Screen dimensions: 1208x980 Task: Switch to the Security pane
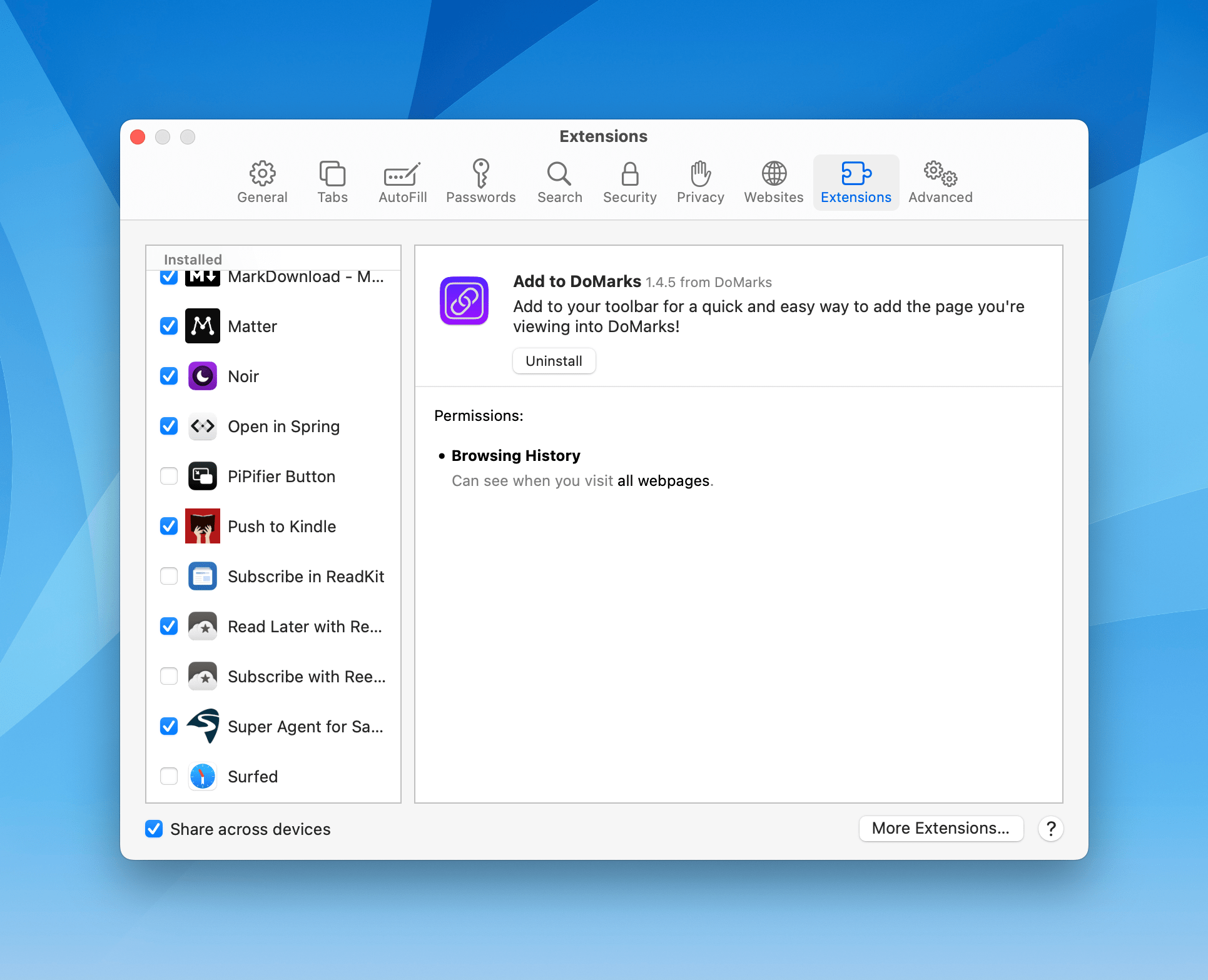[629, 182]
